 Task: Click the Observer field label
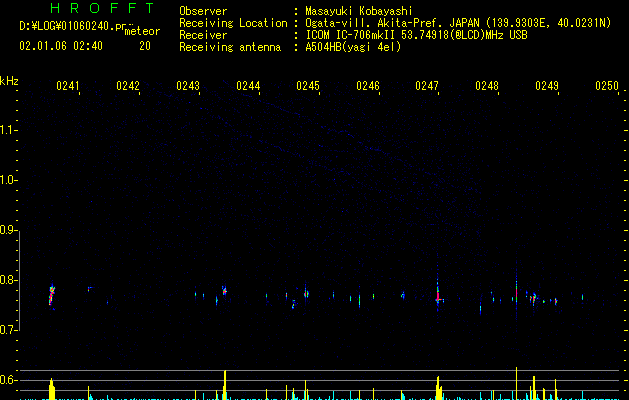pyautogui.click(x=203, y=11)
